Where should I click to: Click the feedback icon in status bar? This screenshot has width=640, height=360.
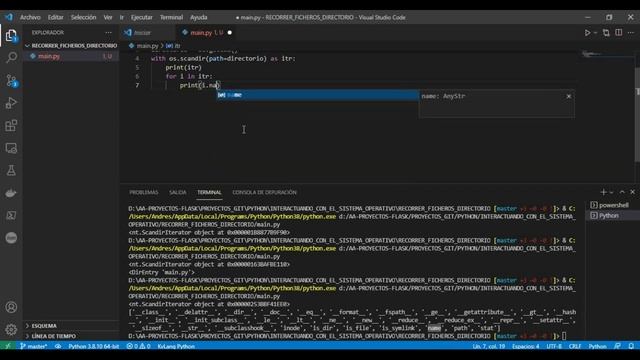click(x=618, y=346)
